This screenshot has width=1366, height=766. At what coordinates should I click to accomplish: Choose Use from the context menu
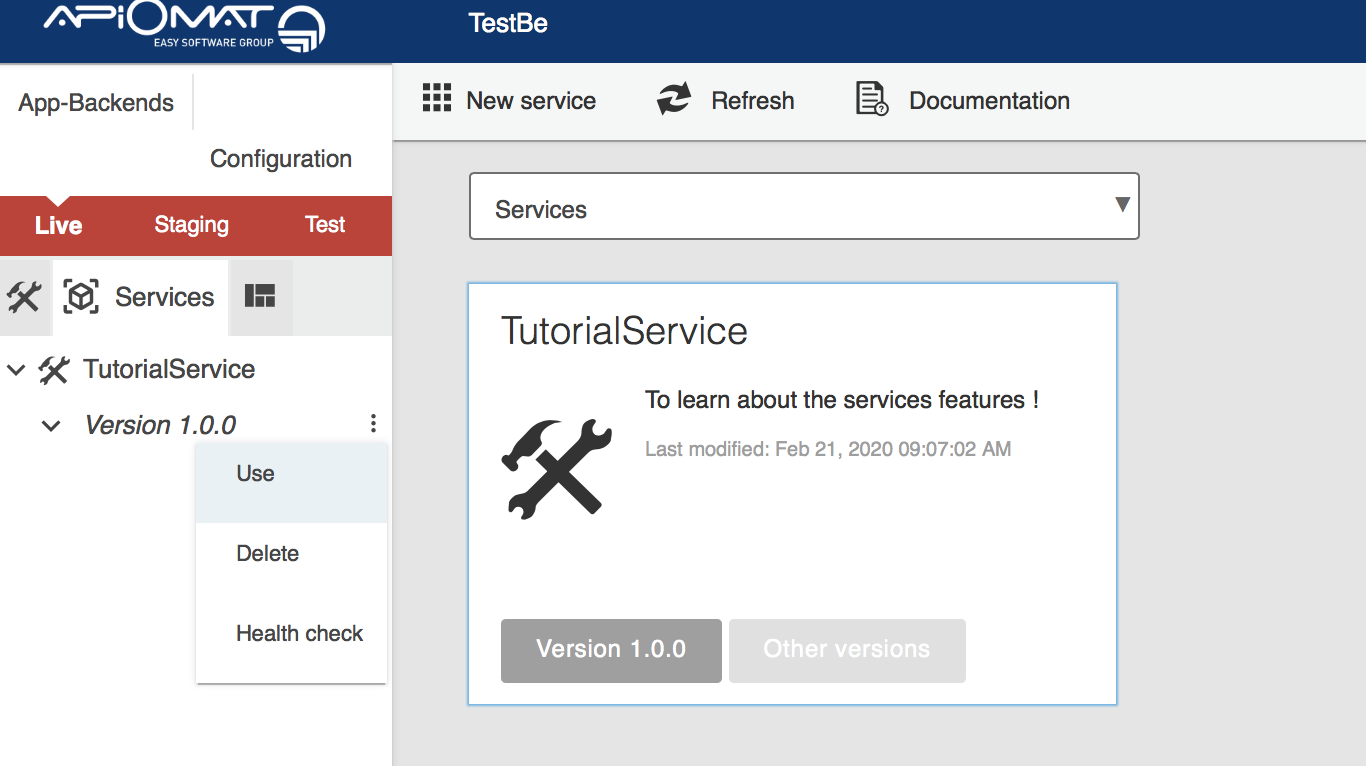pos(256,474)
